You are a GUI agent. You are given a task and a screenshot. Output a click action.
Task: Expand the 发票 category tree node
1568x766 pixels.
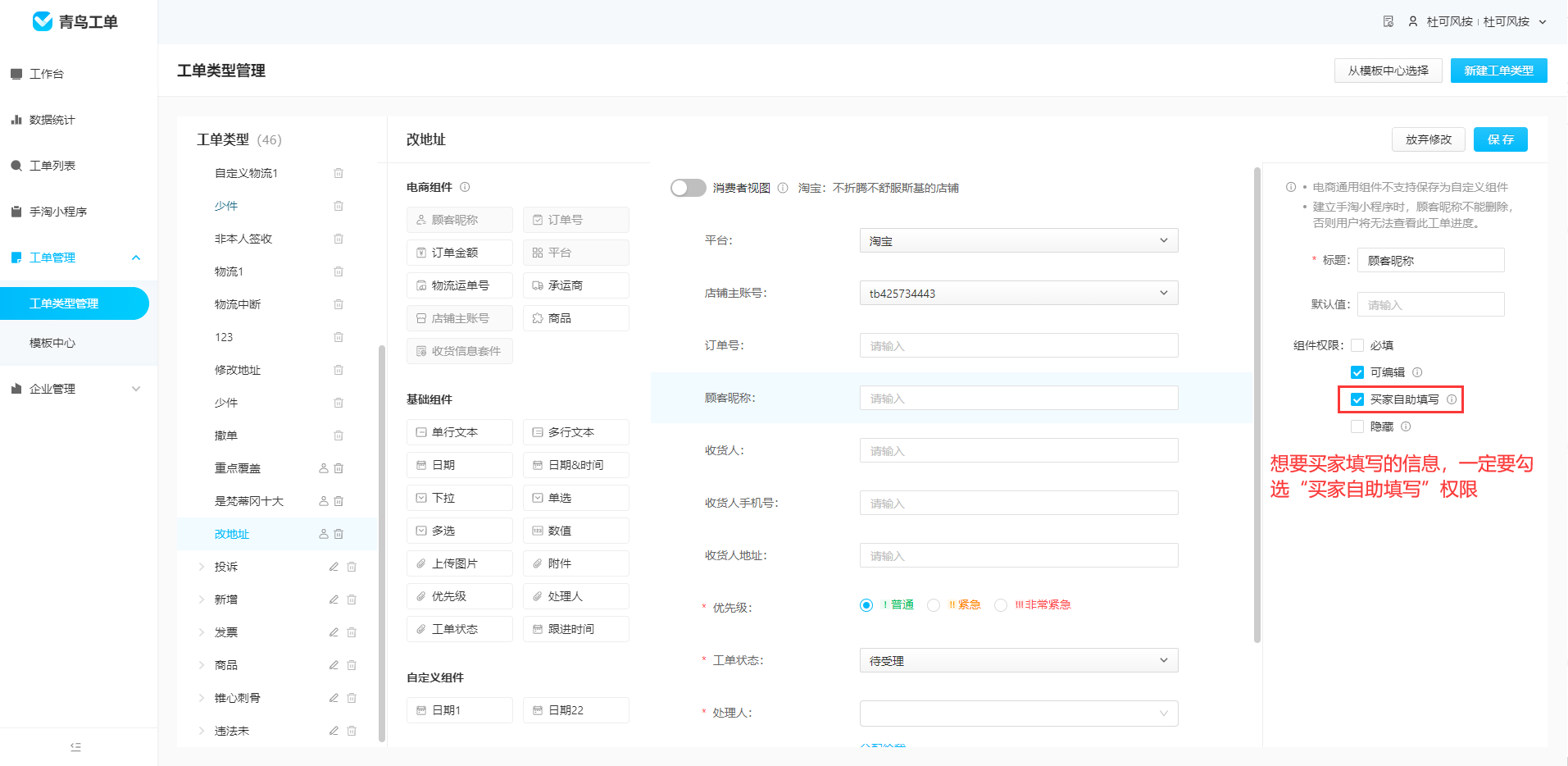pos(202,632)
